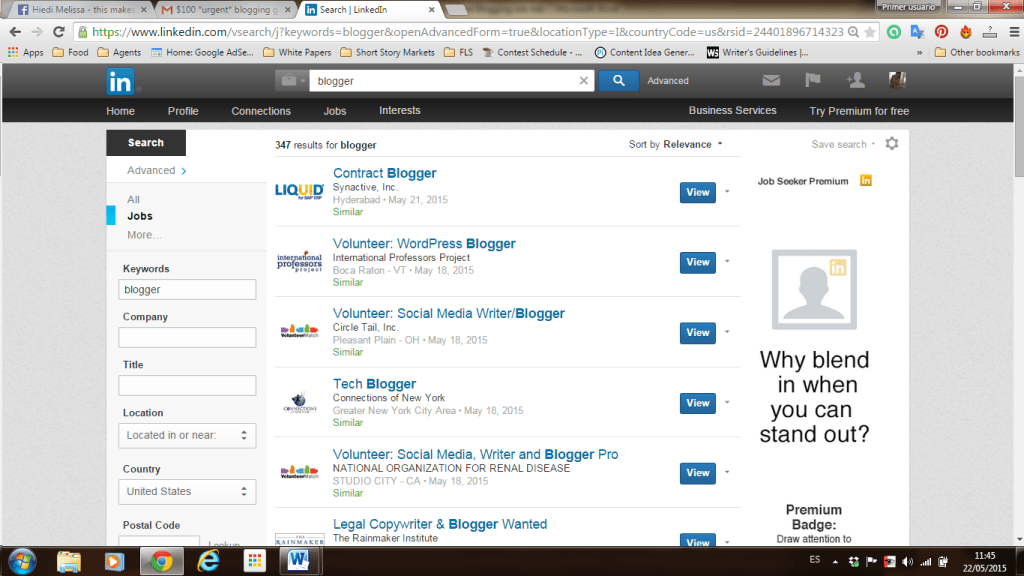Open the Country United States dropdown
This screenshot has height=576, width=1024.
coord(187,492)
